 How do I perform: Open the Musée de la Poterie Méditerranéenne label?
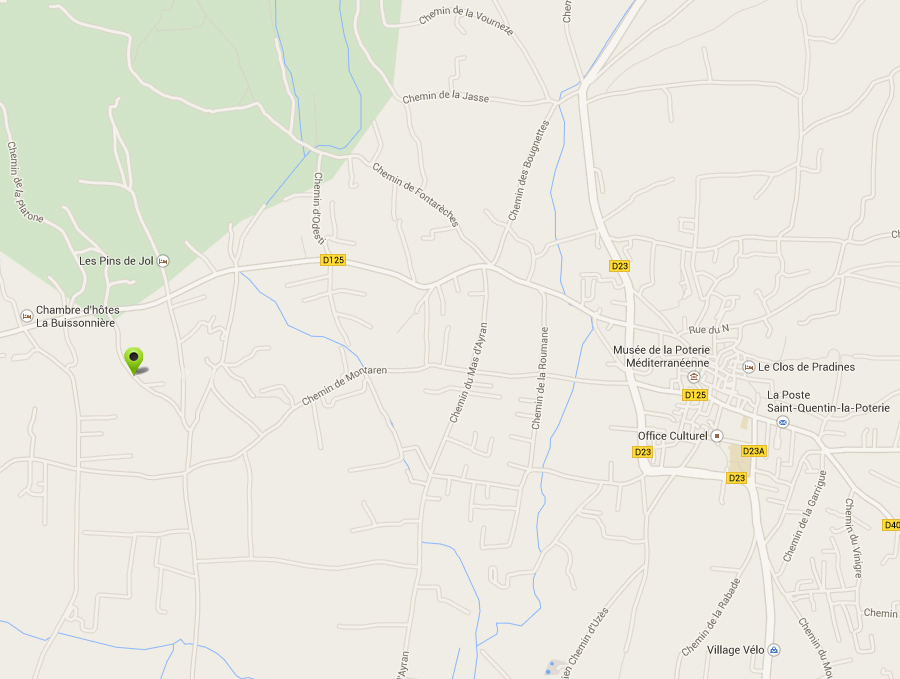(661, 356)
